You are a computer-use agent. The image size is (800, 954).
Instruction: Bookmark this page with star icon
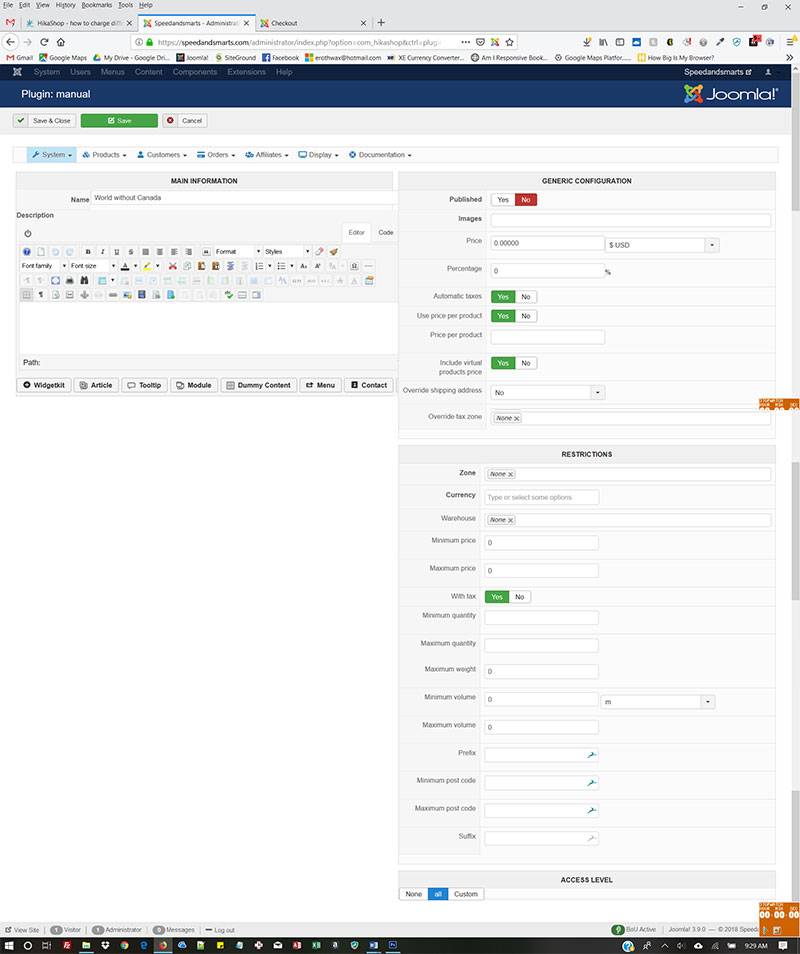pos(510,42)
